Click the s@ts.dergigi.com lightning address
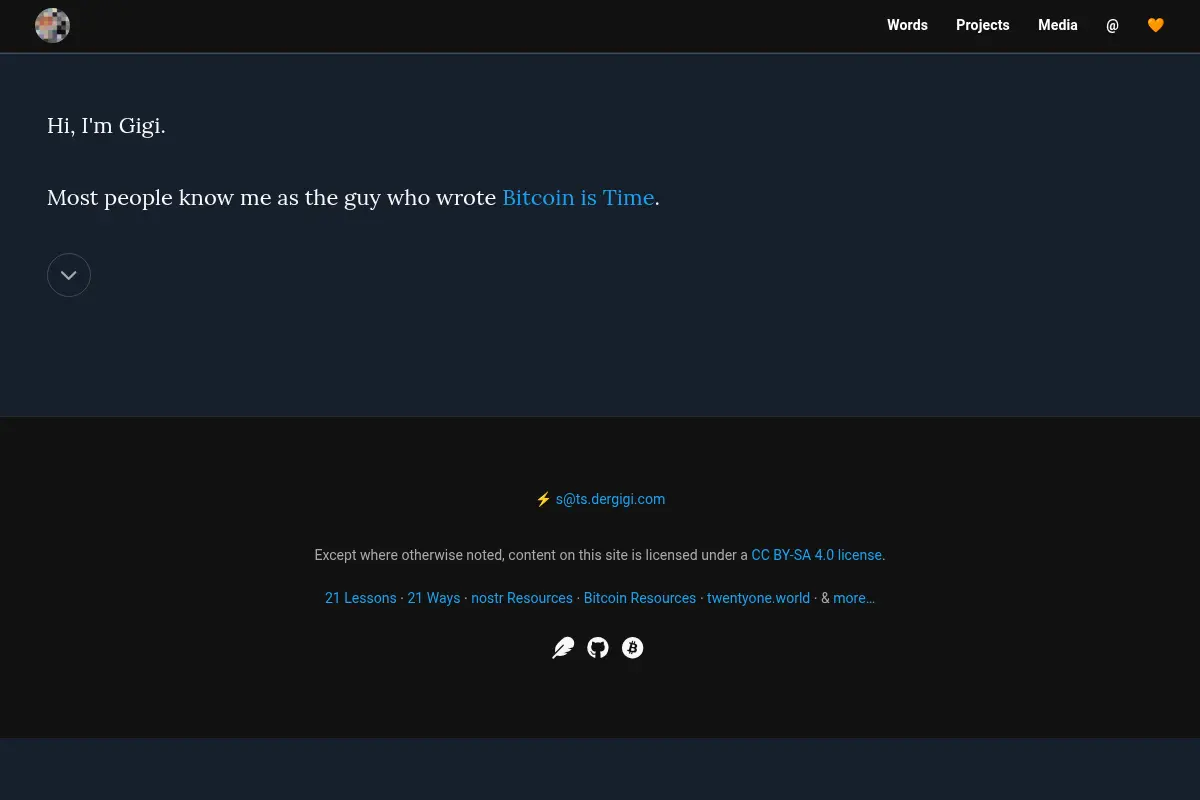Viewport: 1200px width, 800px height. [x=610, y=499]
